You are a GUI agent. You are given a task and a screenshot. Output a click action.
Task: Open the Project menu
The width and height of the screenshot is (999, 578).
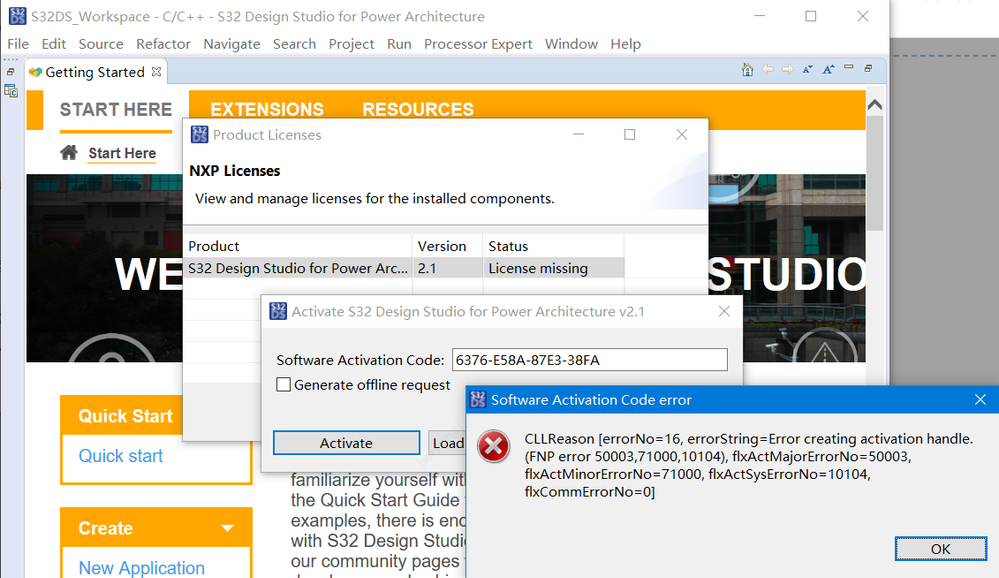(x=351, y=44)
